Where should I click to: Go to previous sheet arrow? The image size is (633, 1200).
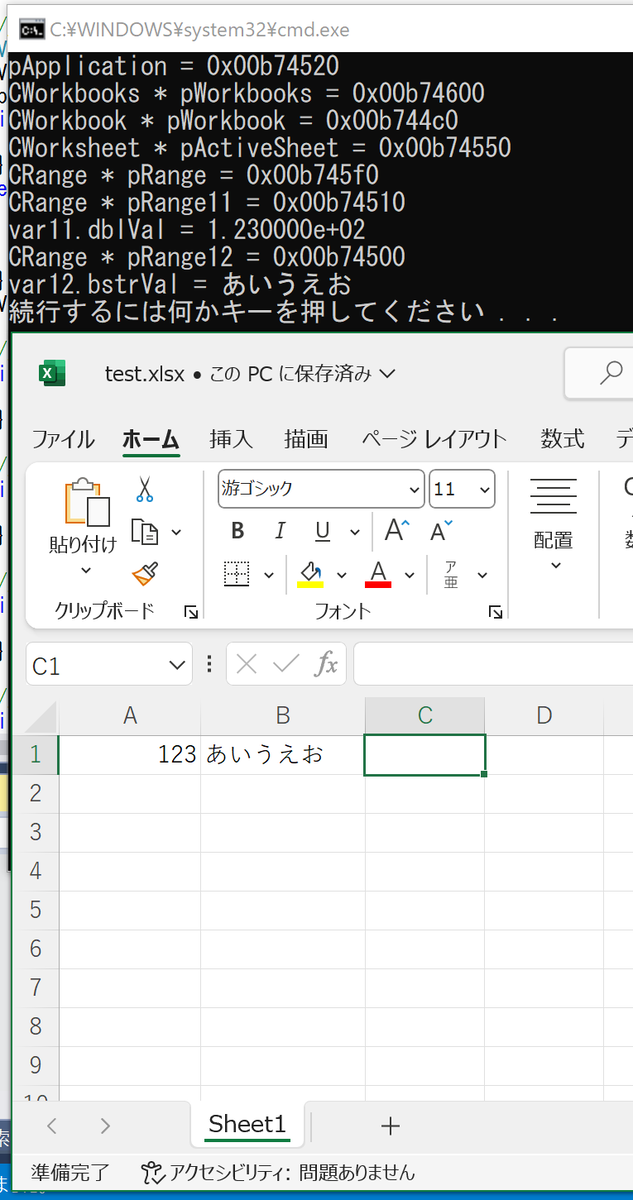[52, 1126]
